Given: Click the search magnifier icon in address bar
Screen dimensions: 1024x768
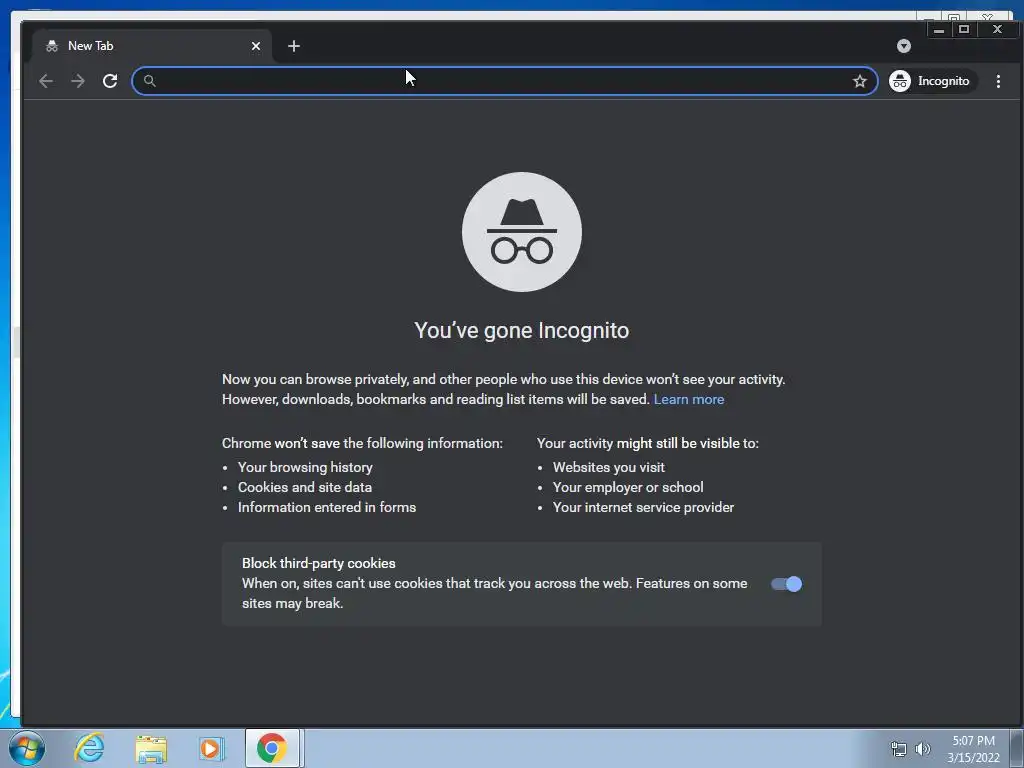Looking at the screenshot, I should tap(150, 81).
